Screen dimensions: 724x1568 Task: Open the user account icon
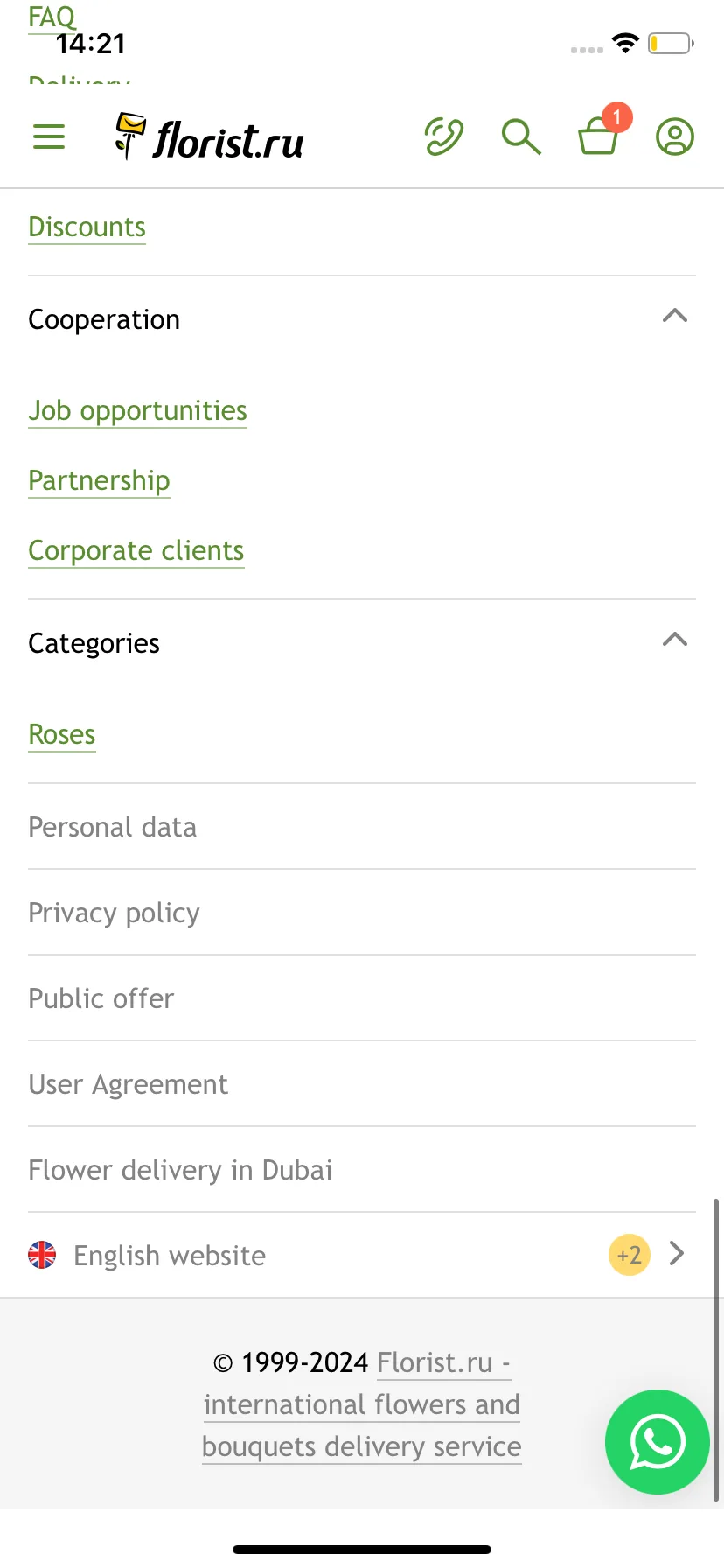(675, 136)
